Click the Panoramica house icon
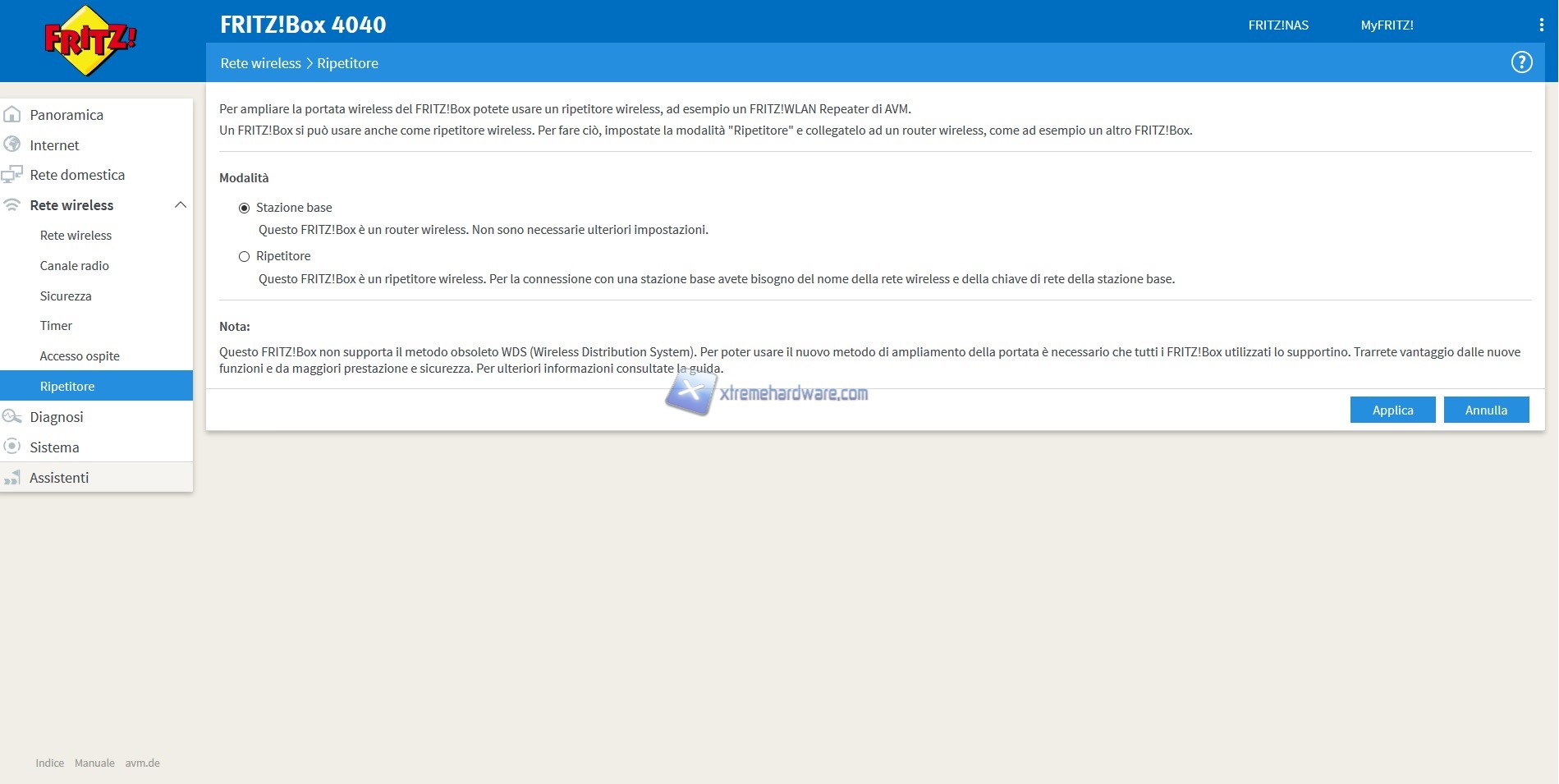The width and height of the screenshot is (1559, 784). point(12,115)
